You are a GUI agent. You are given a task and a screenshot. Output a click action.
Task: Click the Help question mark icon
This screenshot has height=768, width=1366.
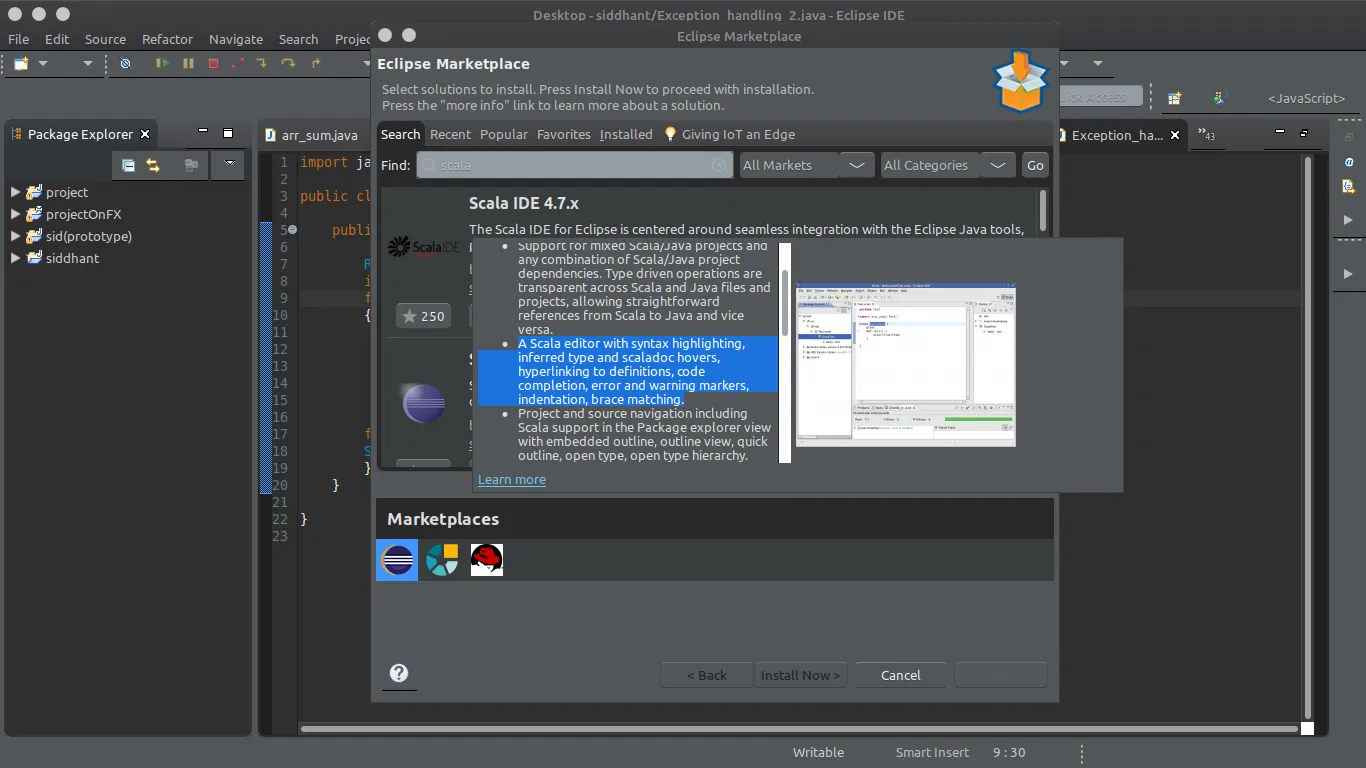399,673
